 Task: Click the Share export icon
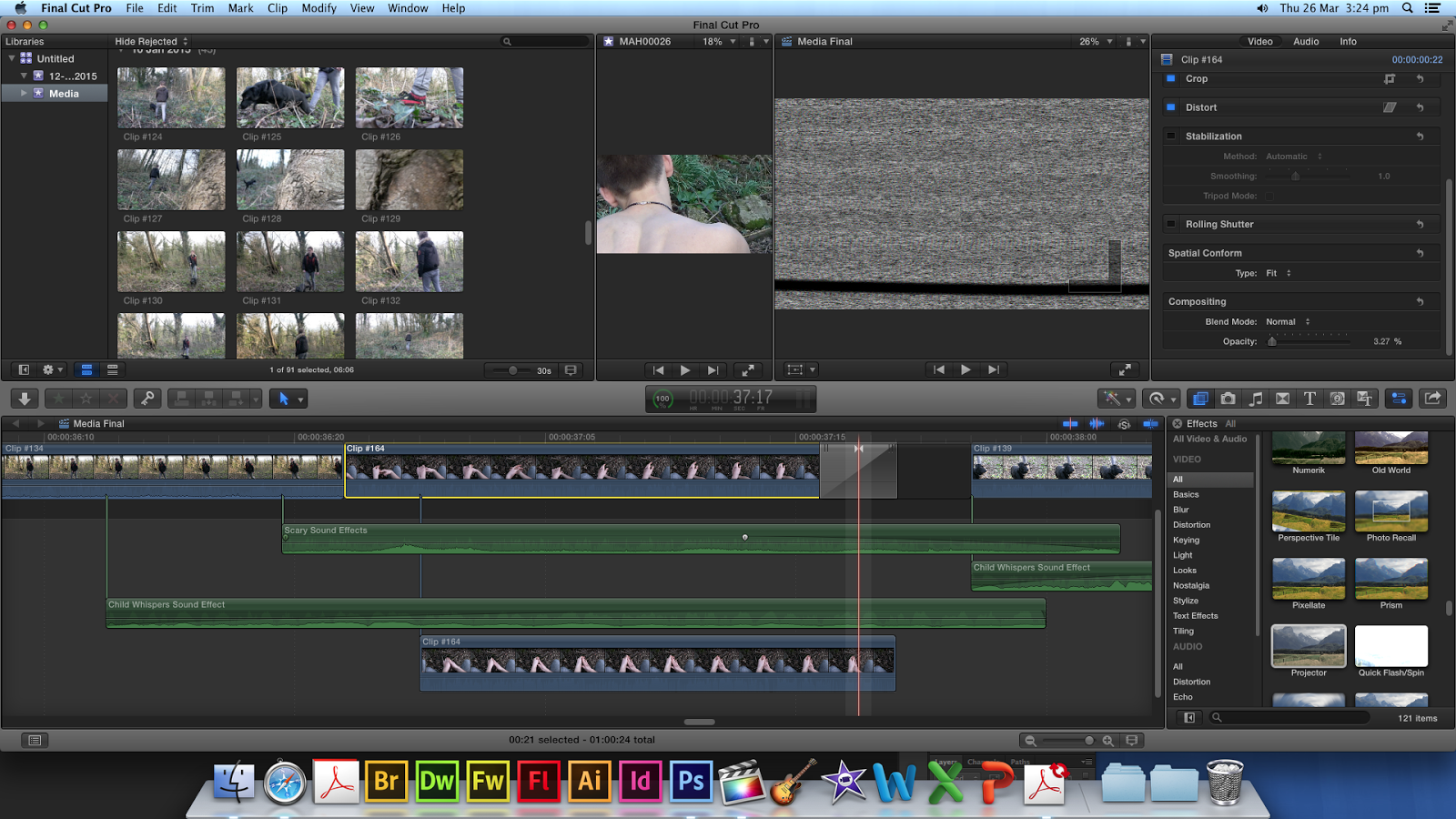coord(1431,399)
